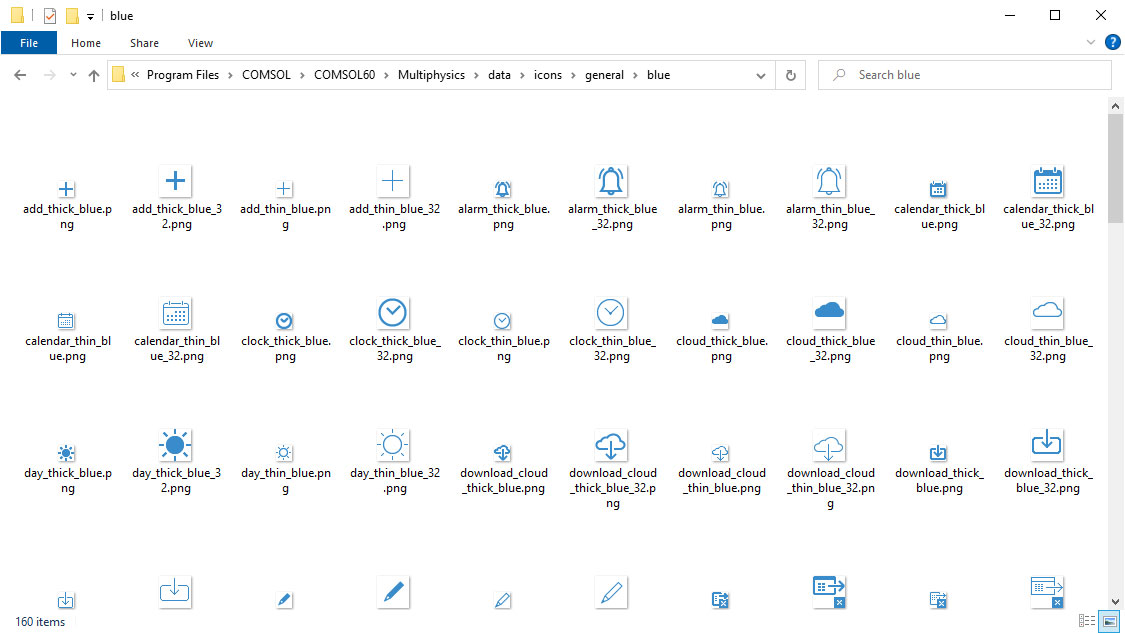Expand the ribbon with the chevron
This screenshot has width=1125, height=634.
(1091, 43)
